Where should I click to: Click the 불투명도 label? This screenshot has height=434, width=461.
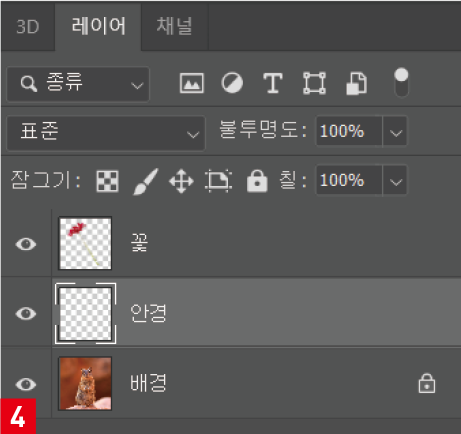click(x=263, y=130)
